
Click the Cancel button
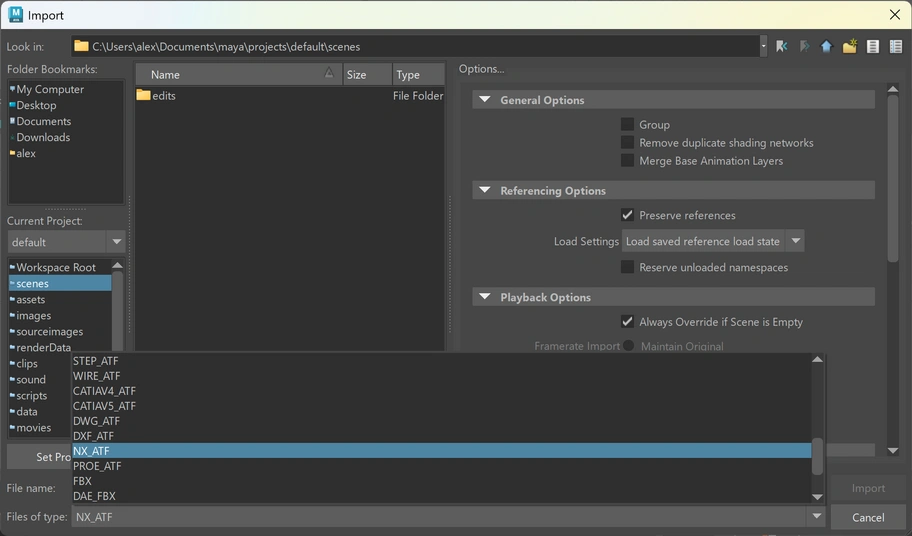click(x=868, y=517)
